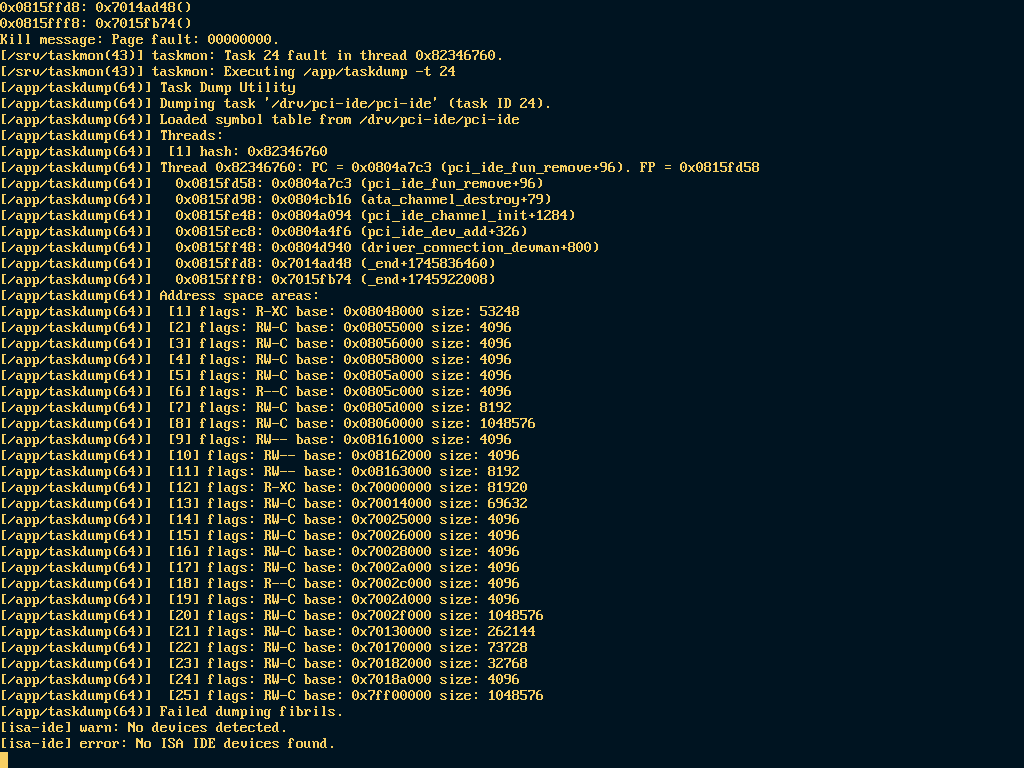Select area [25] based at 0x7ff00000
The height and width of the screenshot is (768, 1024).
[355, 695]
